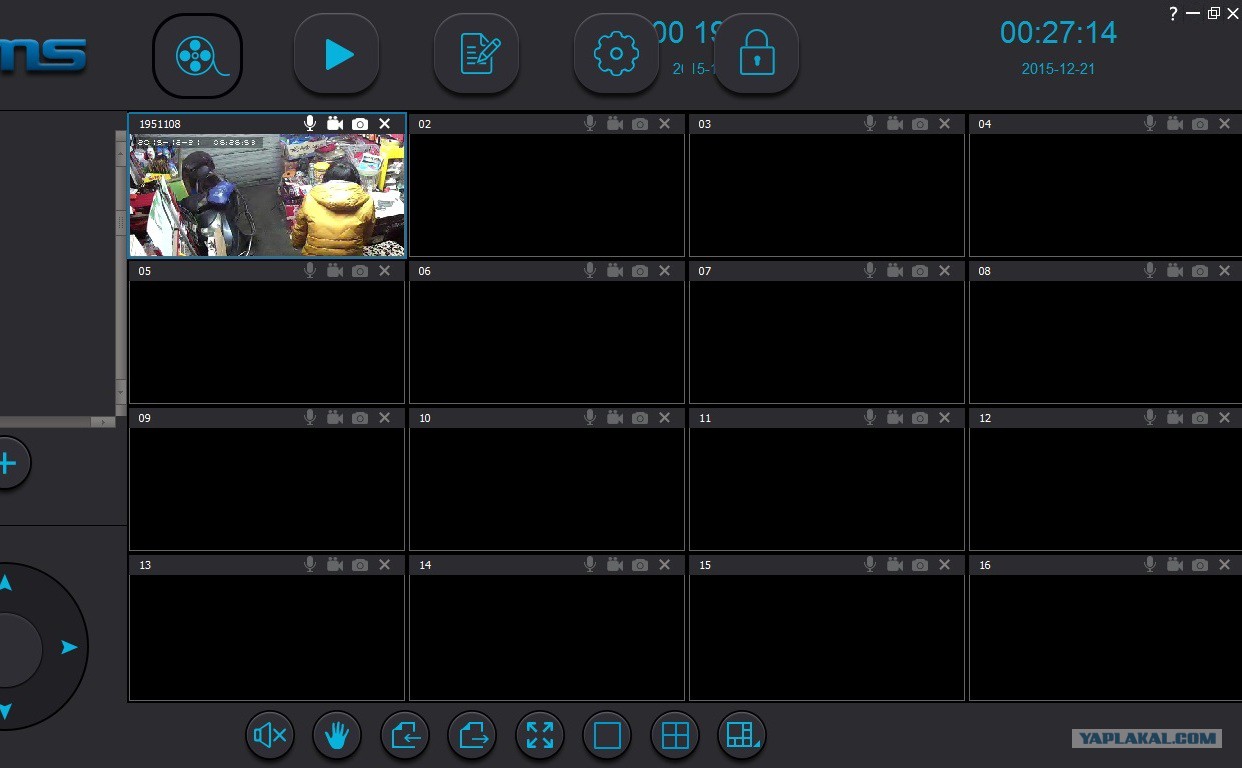Switch to single-window layout
The height and width of the screenshot is (768, 1242).
(x=607, y=736)
